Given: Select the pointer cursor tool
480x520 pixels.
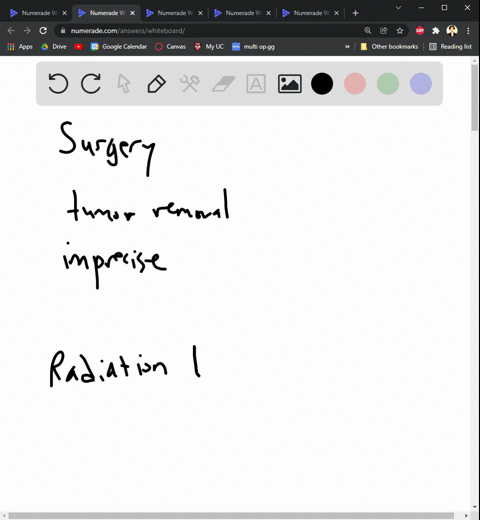Looking at the screenshot, I should (x=124, y=83).
